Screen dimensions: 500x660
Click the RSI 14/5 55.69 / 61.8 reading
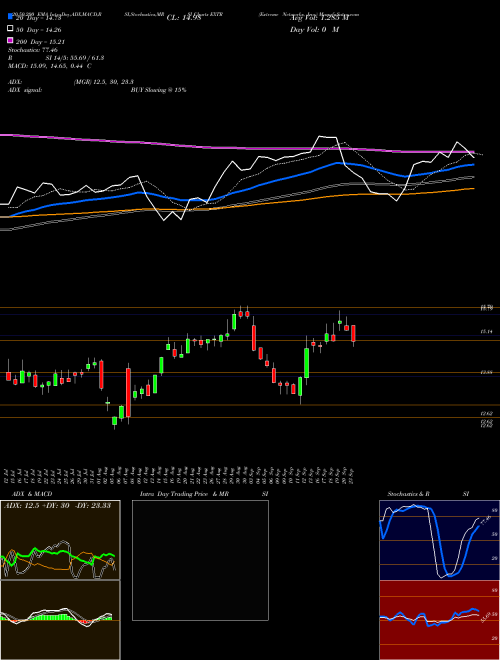[56, 58]
